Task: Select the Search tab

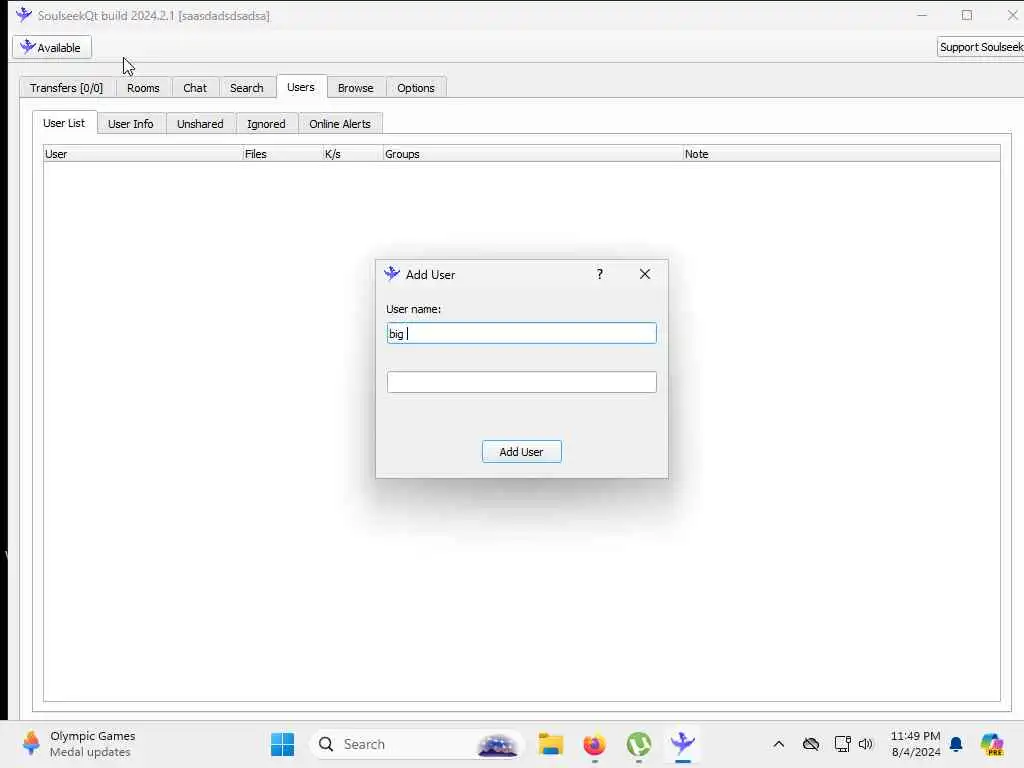Action: tap(246, 88)
